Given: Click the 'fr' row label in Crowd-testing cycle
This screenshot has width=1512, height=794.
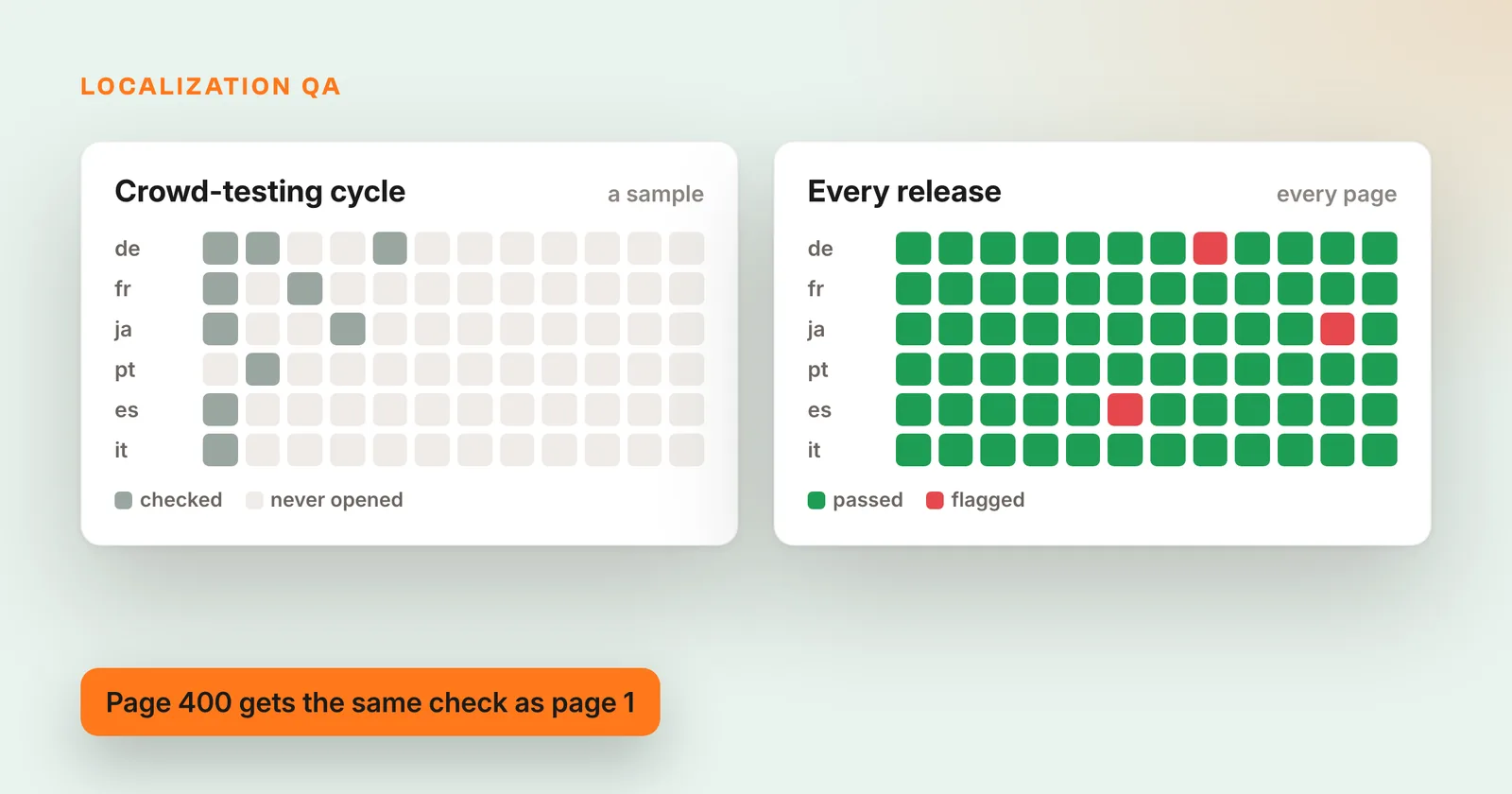Looking at the screenshot, I should coord(123,288).
